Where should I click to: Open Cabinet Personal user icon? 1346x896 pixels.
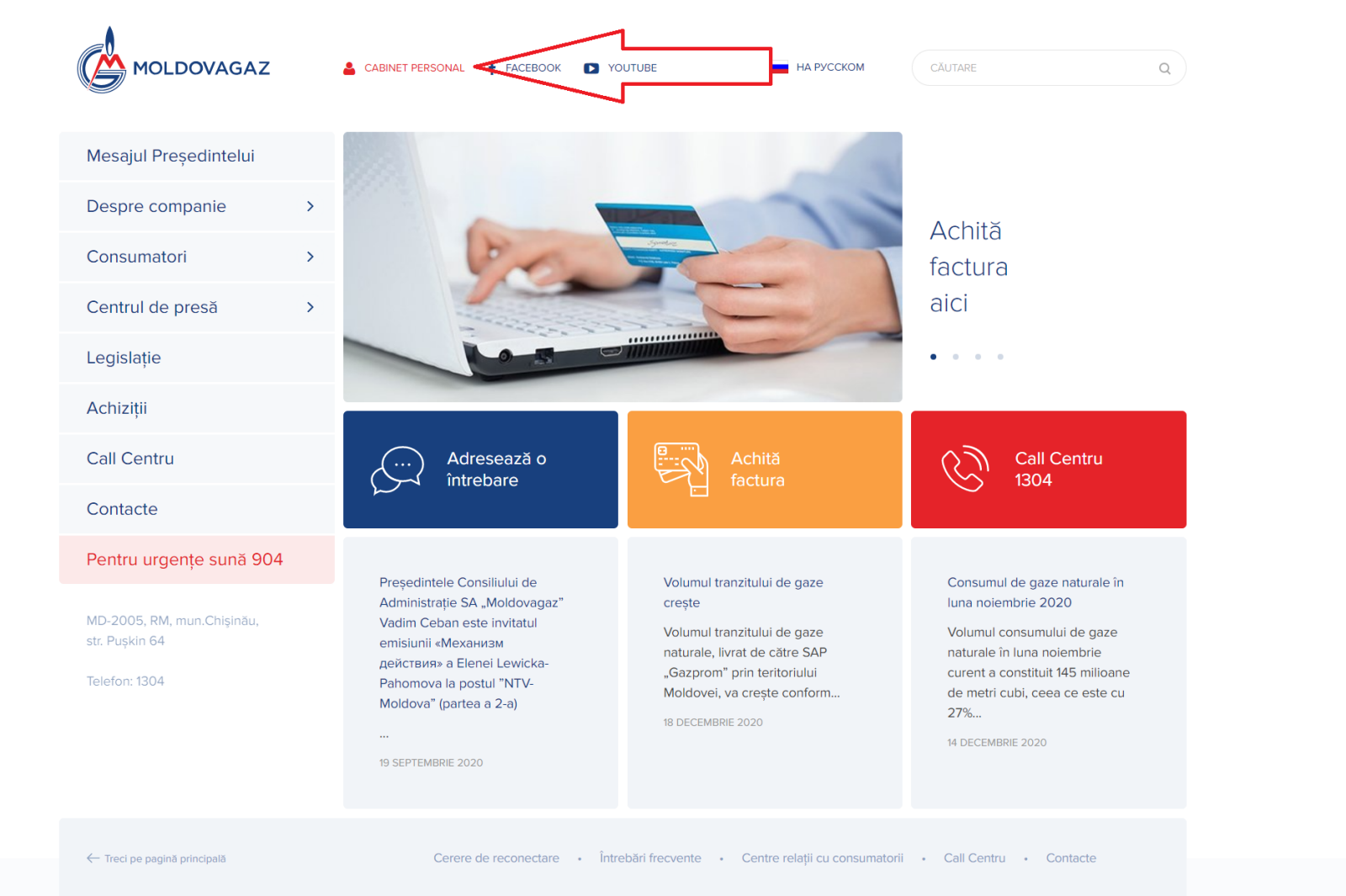pos(349,68)
